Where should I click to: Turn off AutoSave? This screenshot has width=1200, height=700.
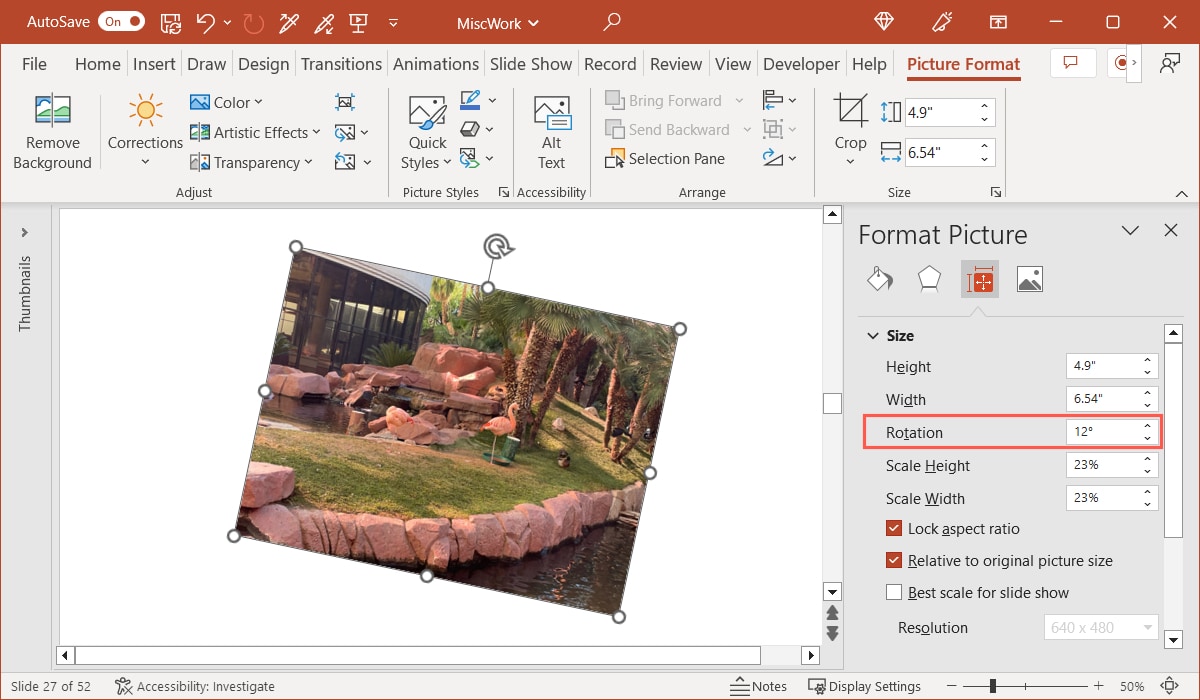point(121,20)
